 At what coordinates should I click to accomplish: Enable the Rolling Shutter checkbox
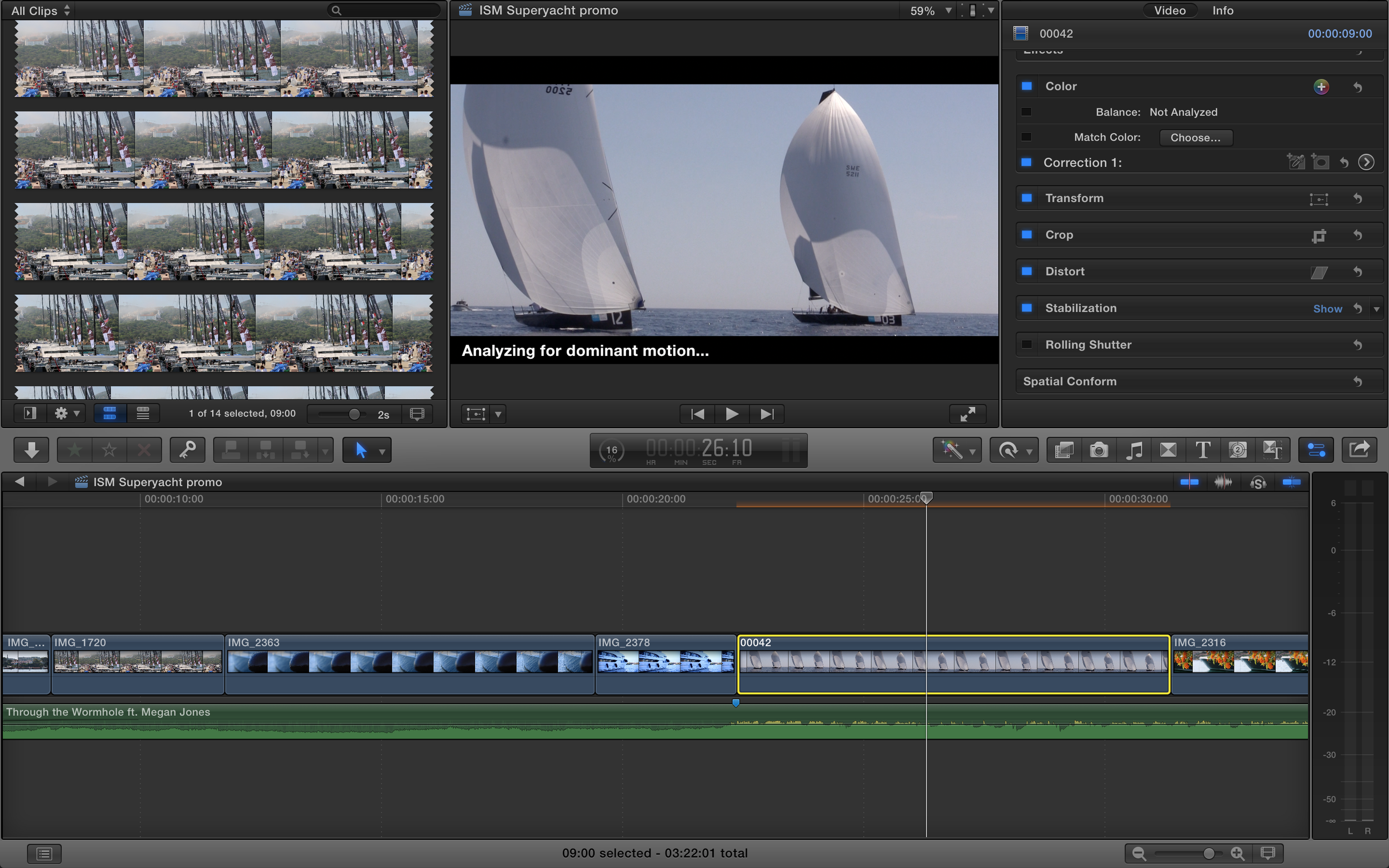(1026, 344)
